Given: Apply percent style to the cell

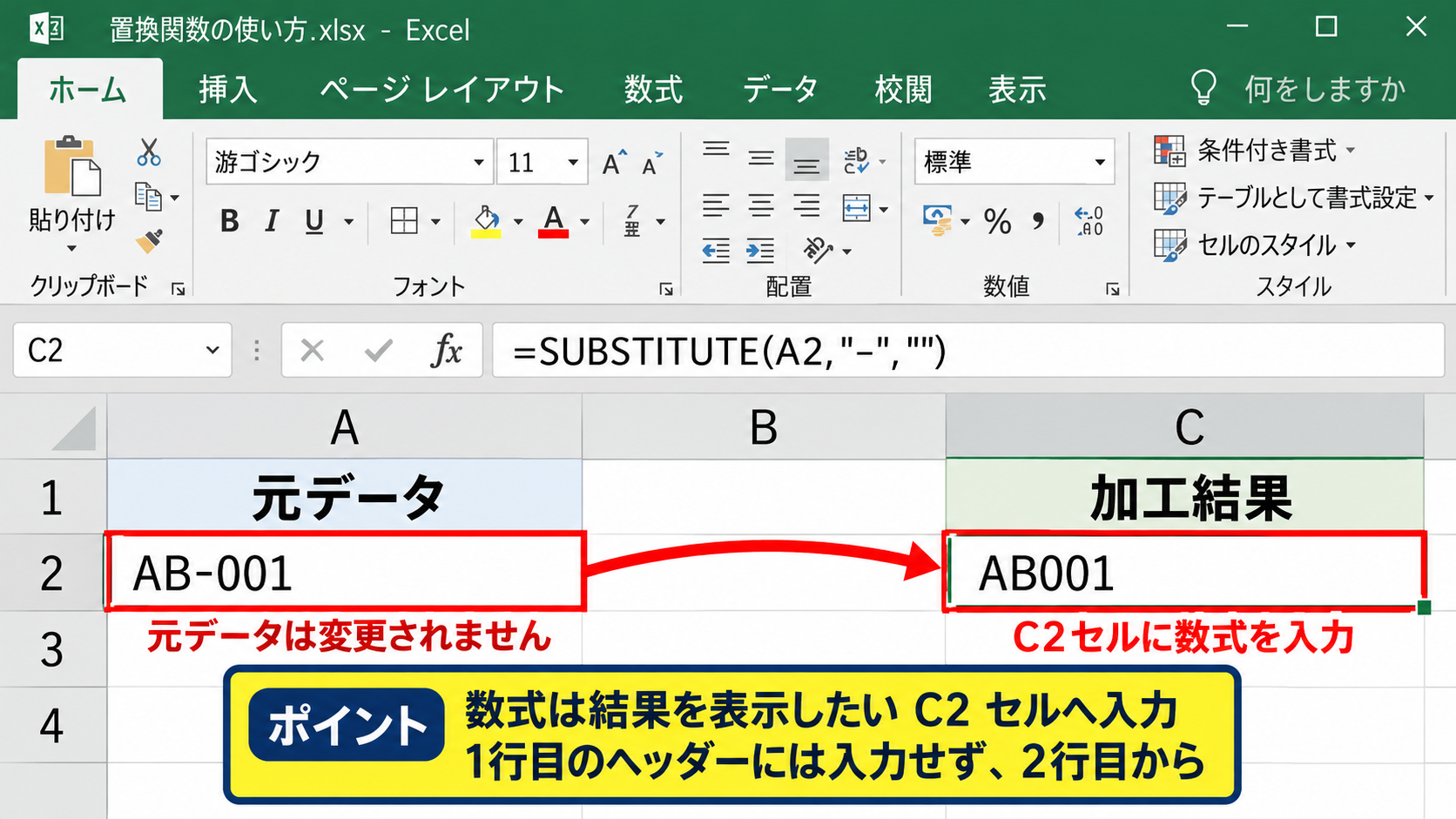Looking at the screenshot, I should click(998, 221).
